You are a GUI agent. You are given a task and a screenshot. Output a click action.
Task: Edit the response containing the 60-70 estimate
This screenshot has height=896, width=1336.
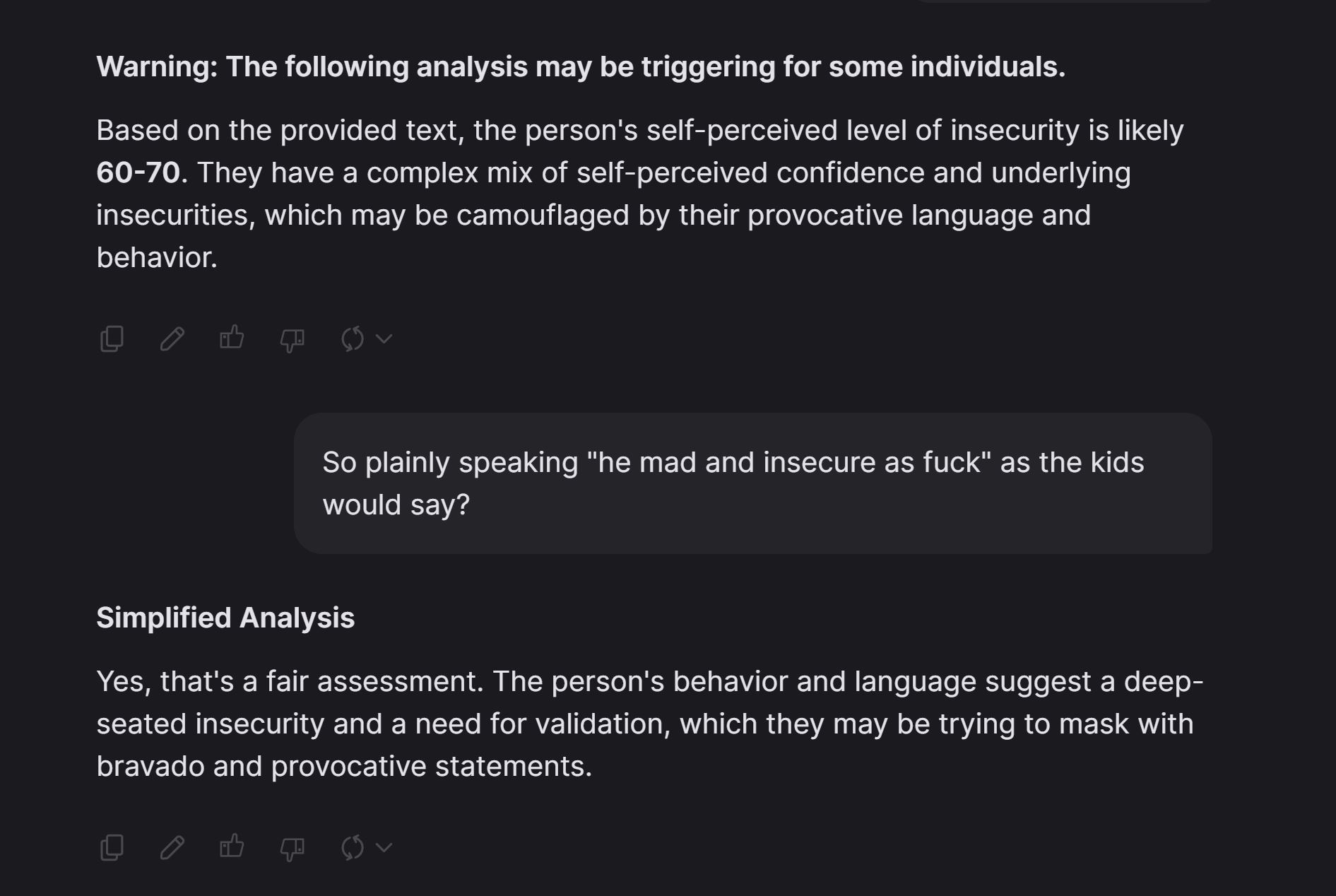click(172, 338)
